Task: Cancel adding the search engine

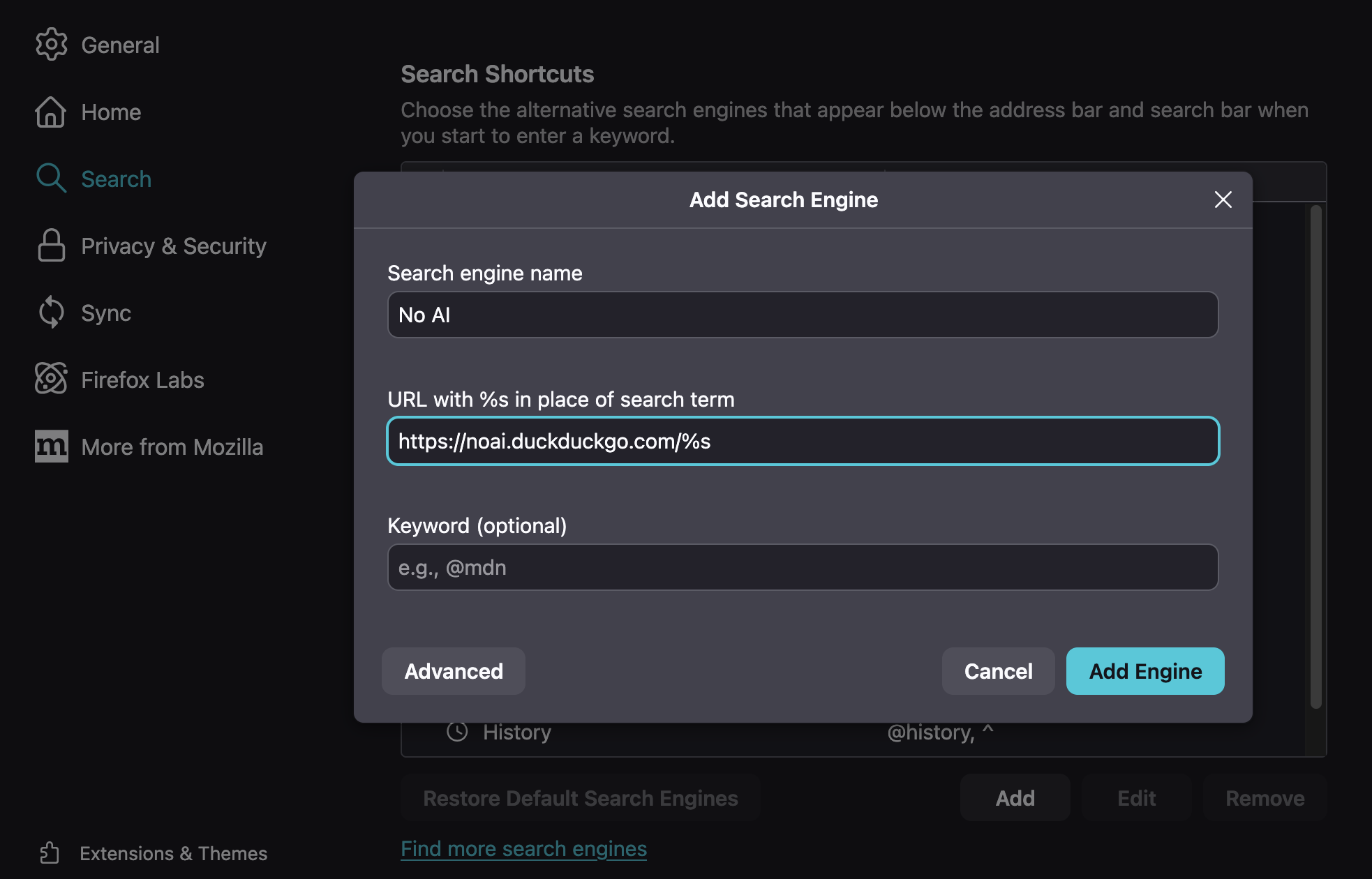Action: coord(998,671)
